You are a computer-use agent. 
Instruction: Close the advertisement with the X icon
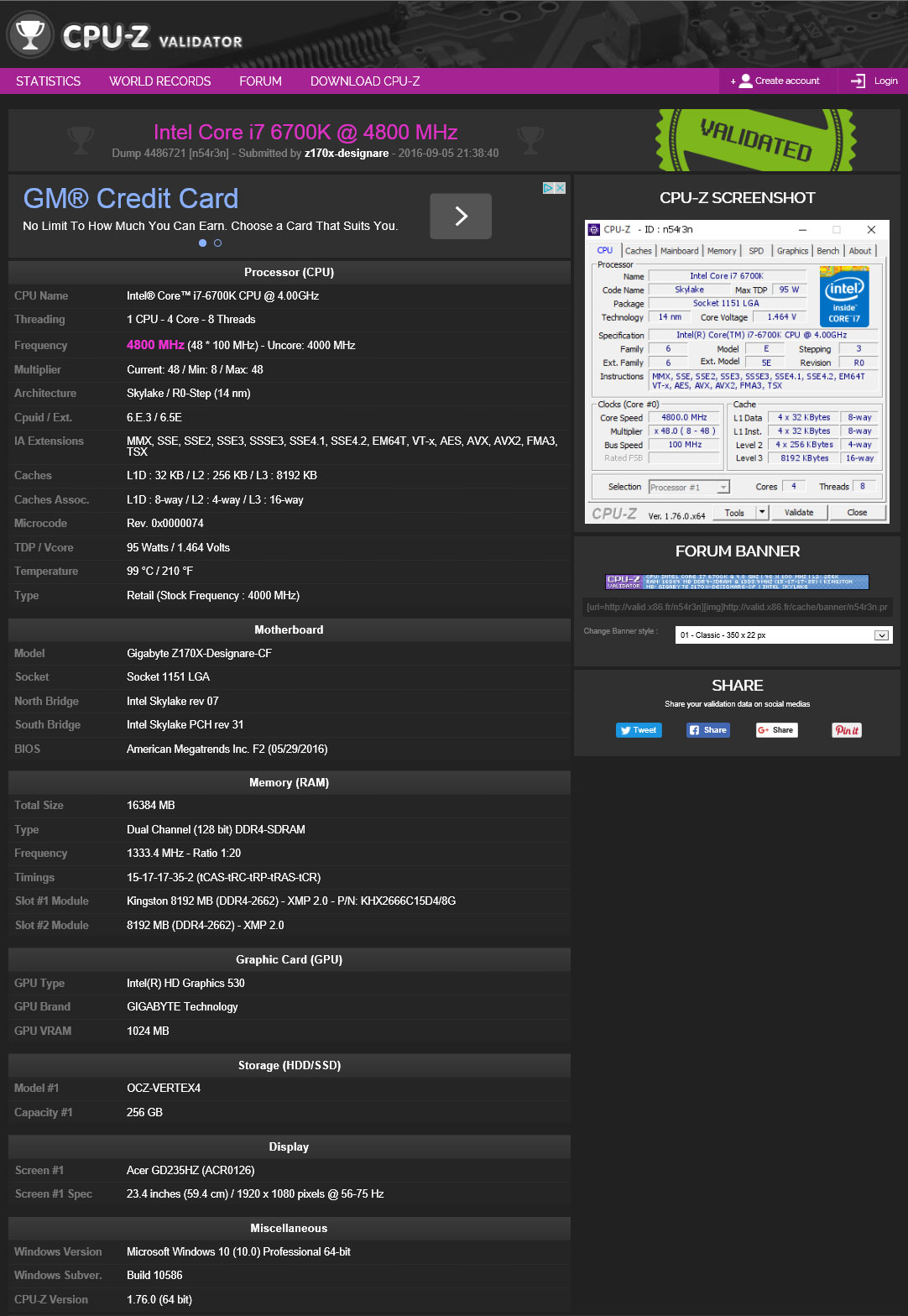point(560,188)
